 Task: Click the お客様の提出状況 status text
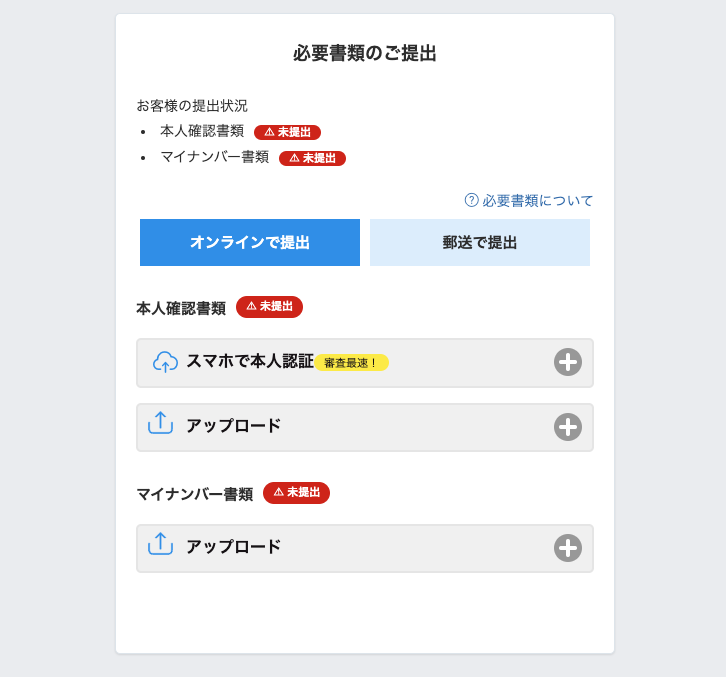pos(192,106)
